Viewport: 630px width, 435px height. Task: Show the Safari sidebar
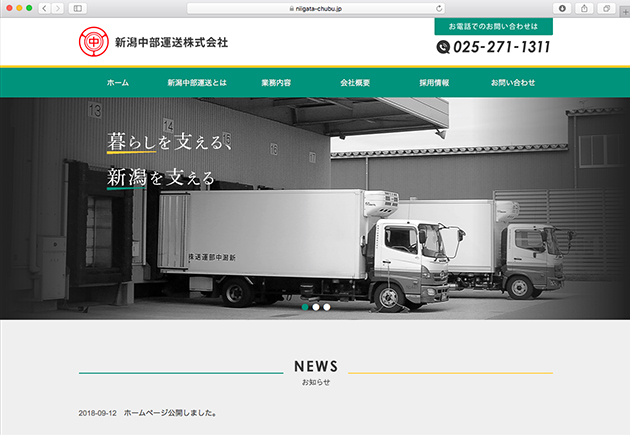(78, 8)
